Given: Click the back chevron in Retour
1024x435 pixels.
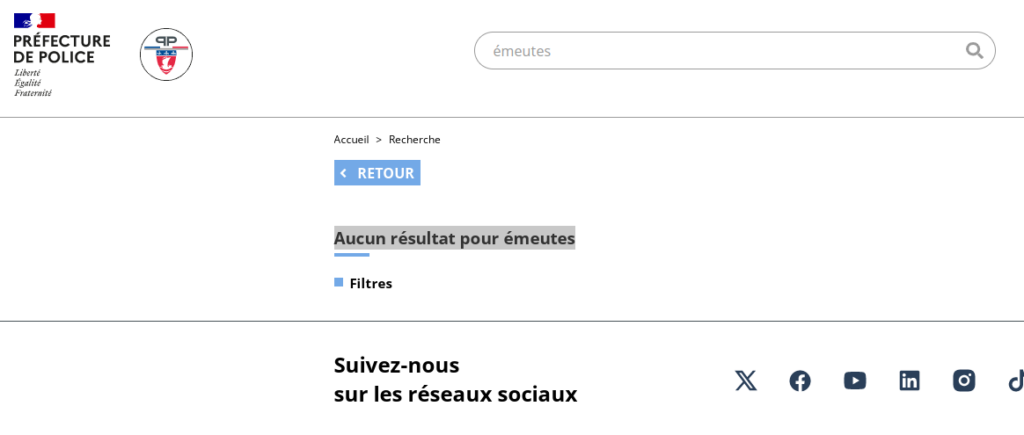Looking at the screenshot, I should 343,173.
